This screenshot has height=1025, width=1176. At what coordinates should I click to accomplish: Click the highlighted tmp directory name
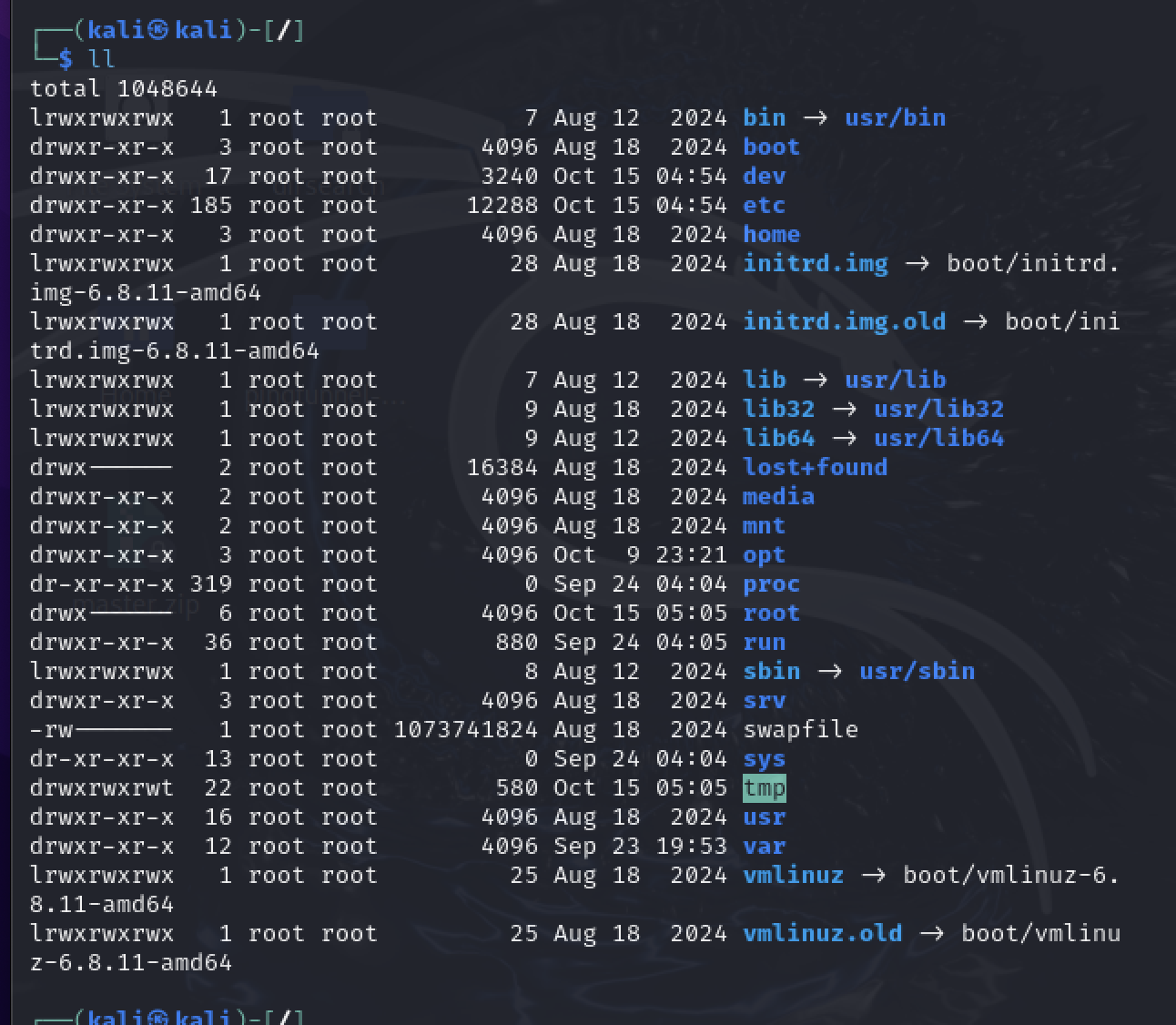pos(764,787)
